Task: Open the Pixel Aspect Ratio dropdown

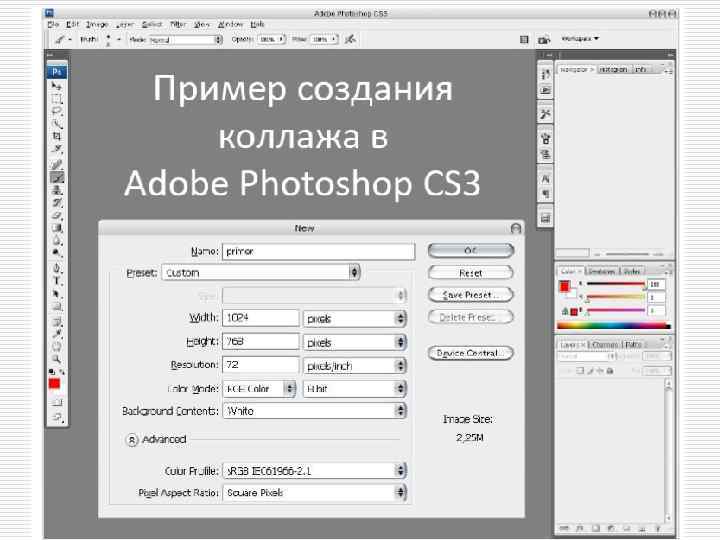Action: (315, 493)
